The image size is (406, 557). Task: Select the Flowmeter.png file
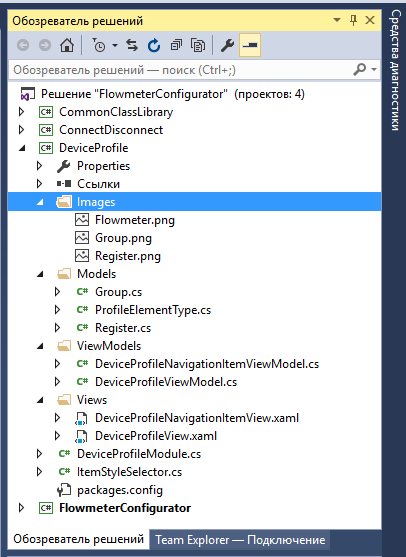pyautogui.click(x=135, y=220)
